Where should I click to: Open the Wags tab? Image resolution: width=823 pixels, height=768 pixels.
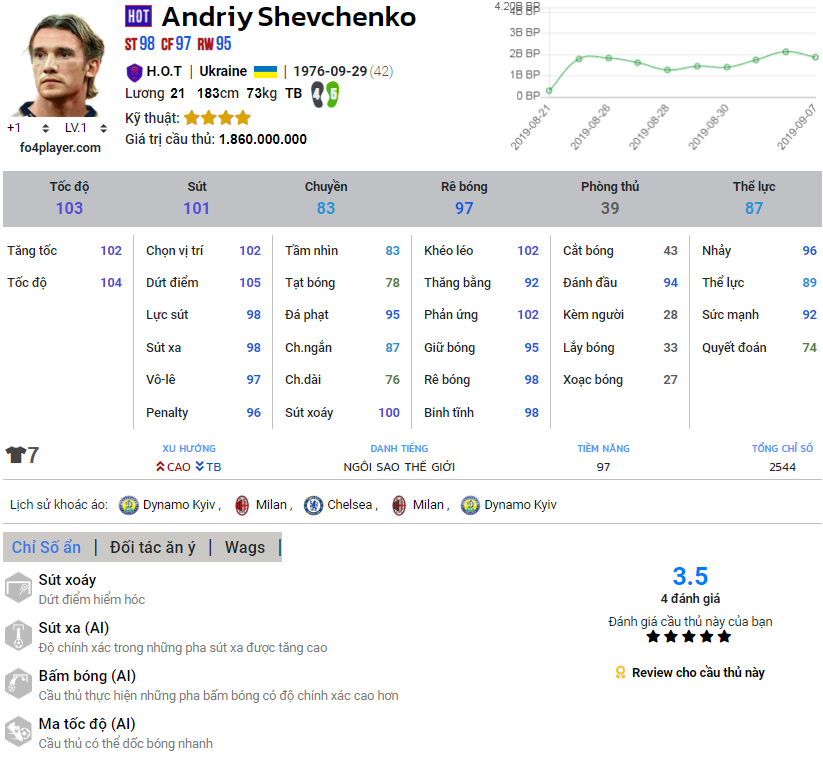pos(245,547)
